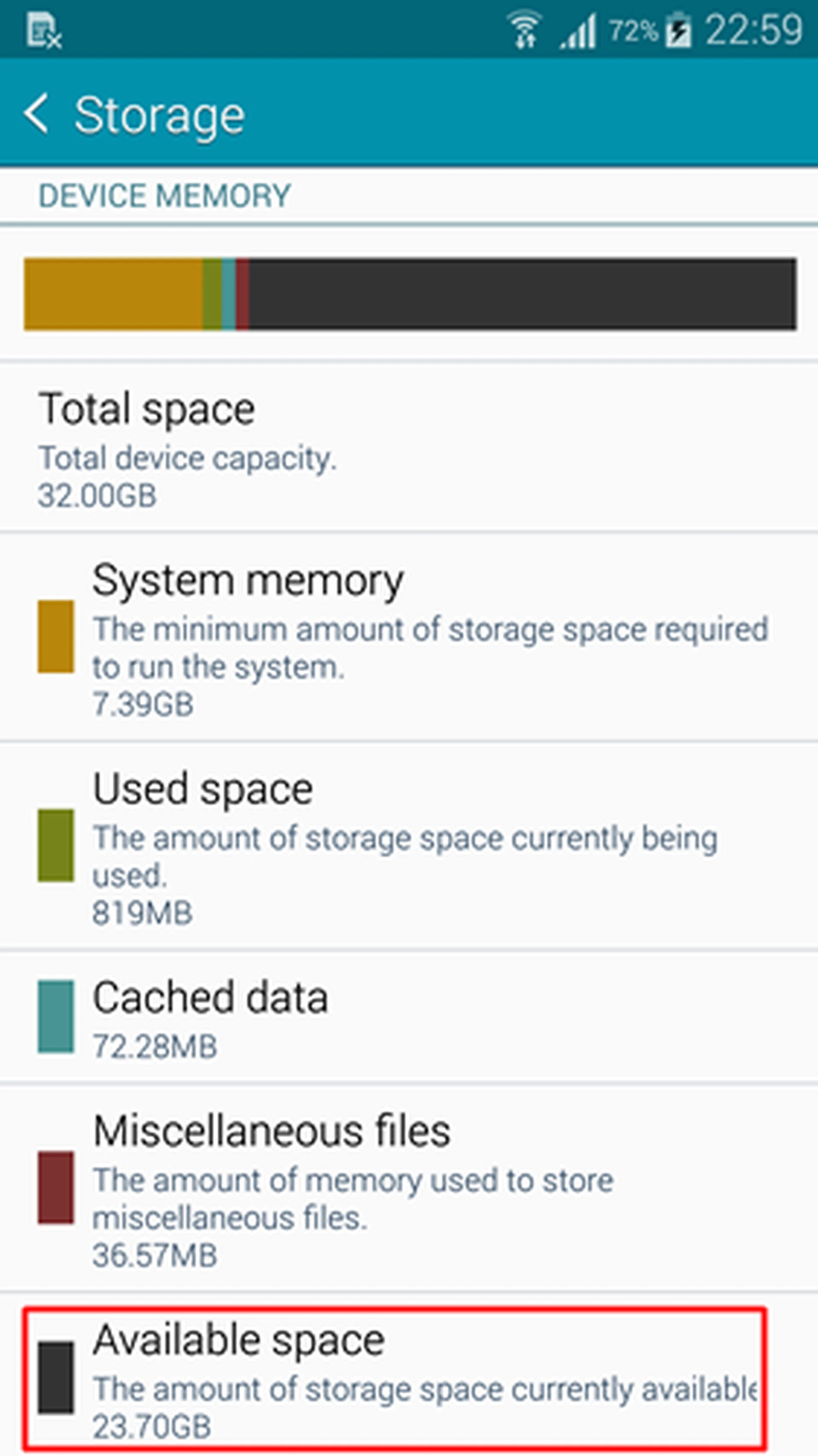Tap the battery charging icon
Image resolution: width=818 pixels, height=1456 pixels.
[678, 31]
